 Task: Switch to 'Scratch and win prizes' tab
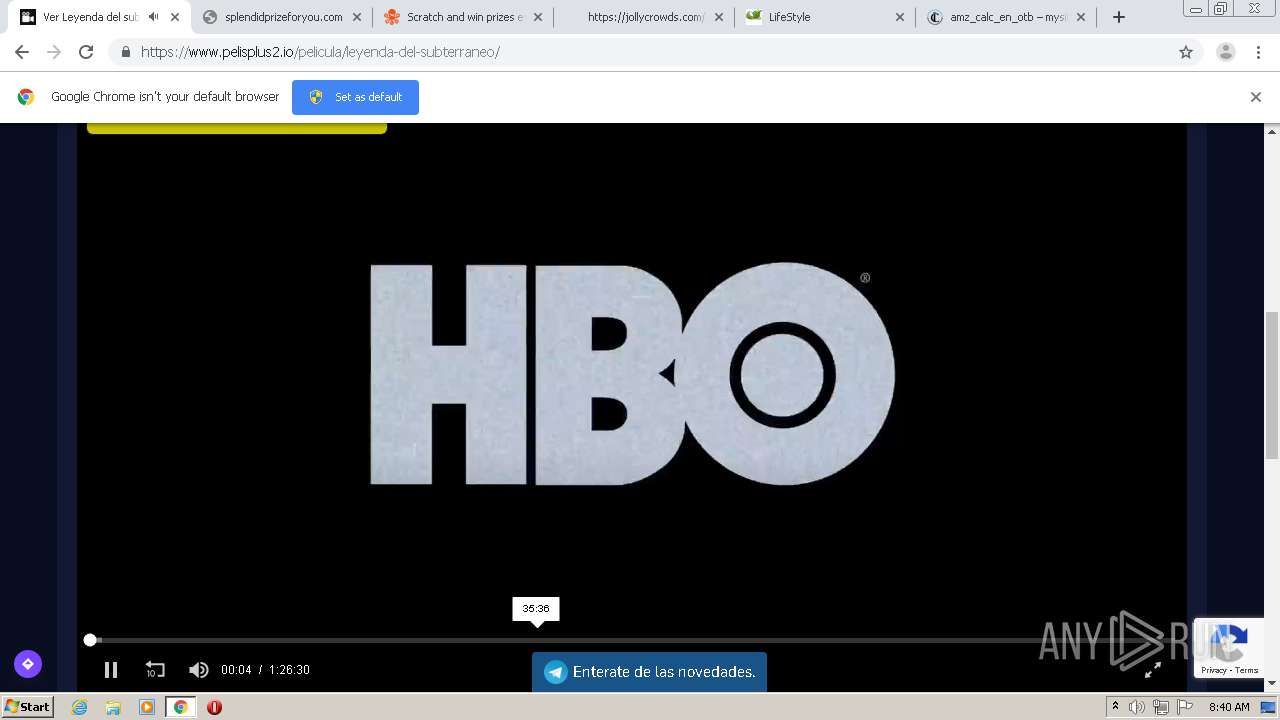click(464, 17)
